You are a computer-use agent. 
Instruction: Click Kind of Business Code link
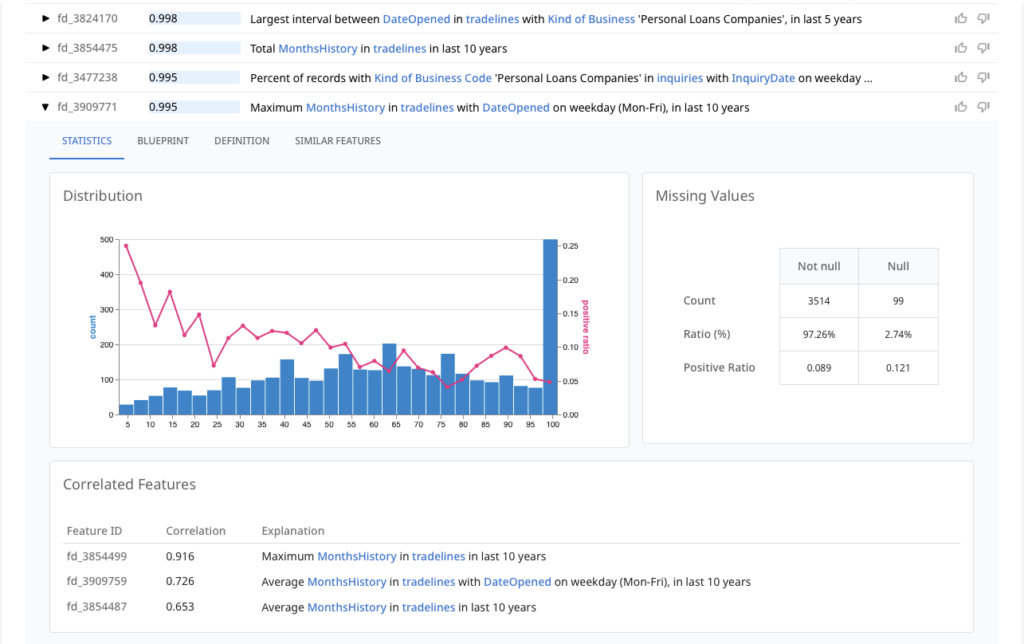point(433,78)
